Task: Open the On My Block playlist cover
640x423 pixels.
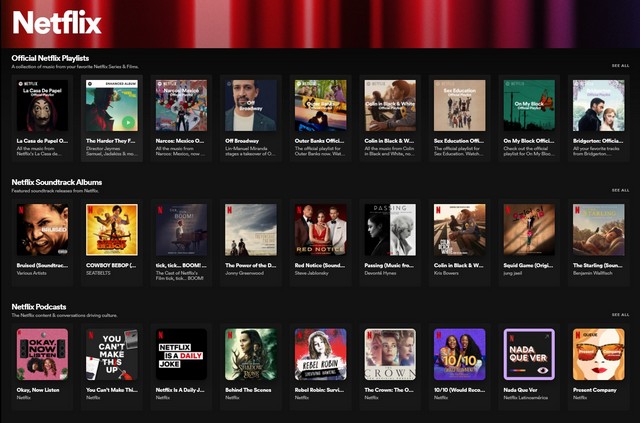Action: 529,105
